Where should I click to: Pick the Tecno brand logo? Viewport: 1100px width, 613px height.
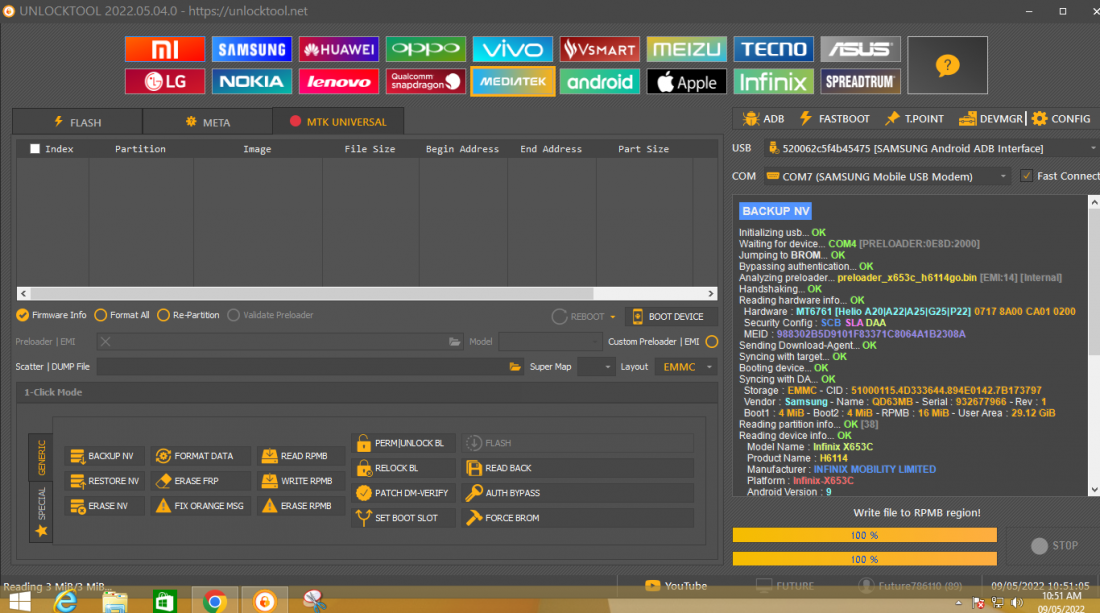pyautogui.click(x=774, y=49)
